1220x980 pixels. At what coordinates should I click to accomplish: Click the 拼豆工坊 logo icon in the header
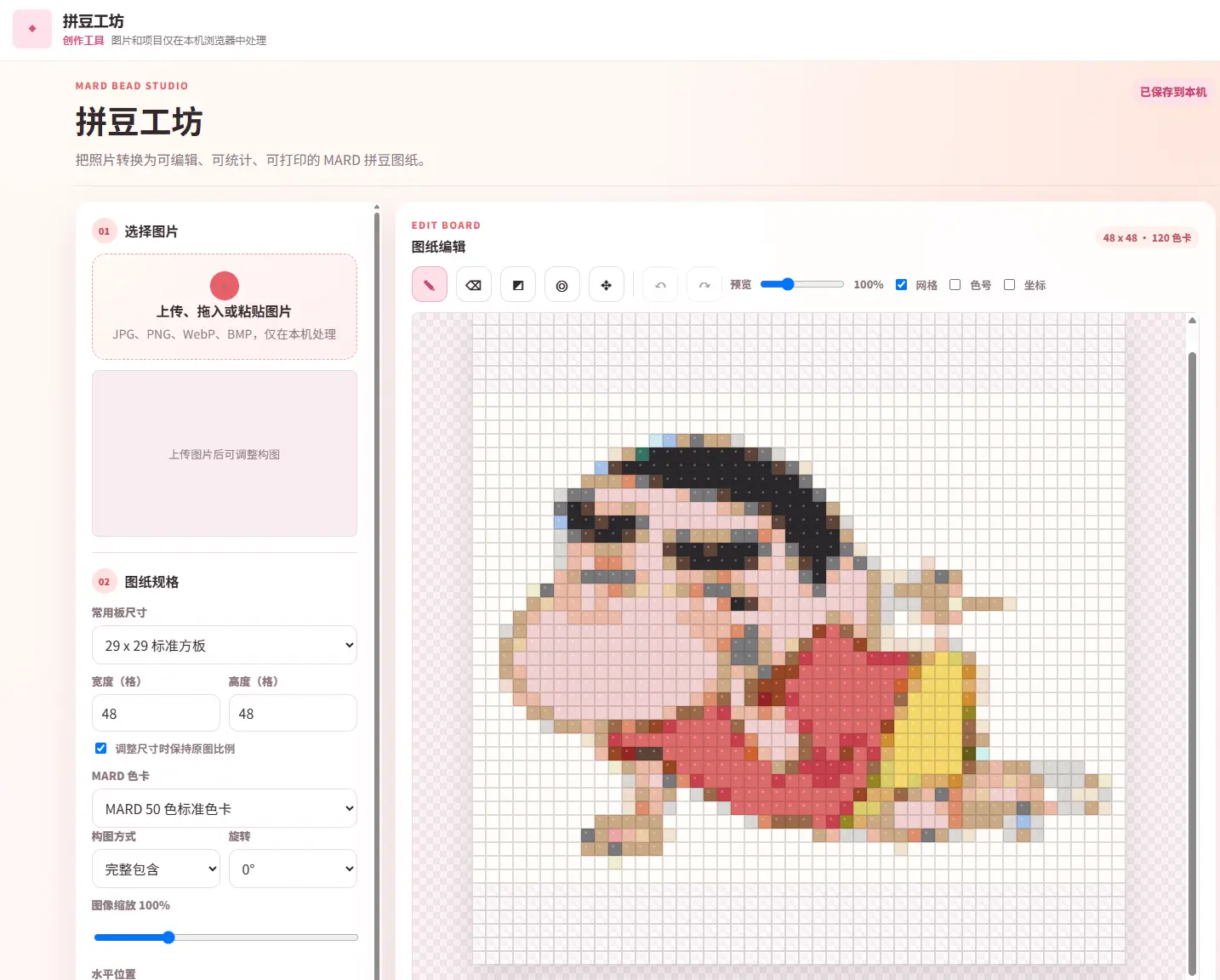tap(32, 29)
